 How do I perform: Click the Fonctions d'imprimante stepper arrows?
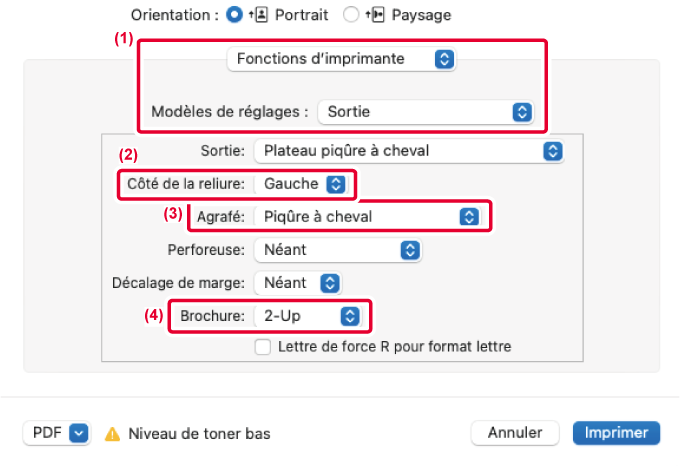coord(444,59)
